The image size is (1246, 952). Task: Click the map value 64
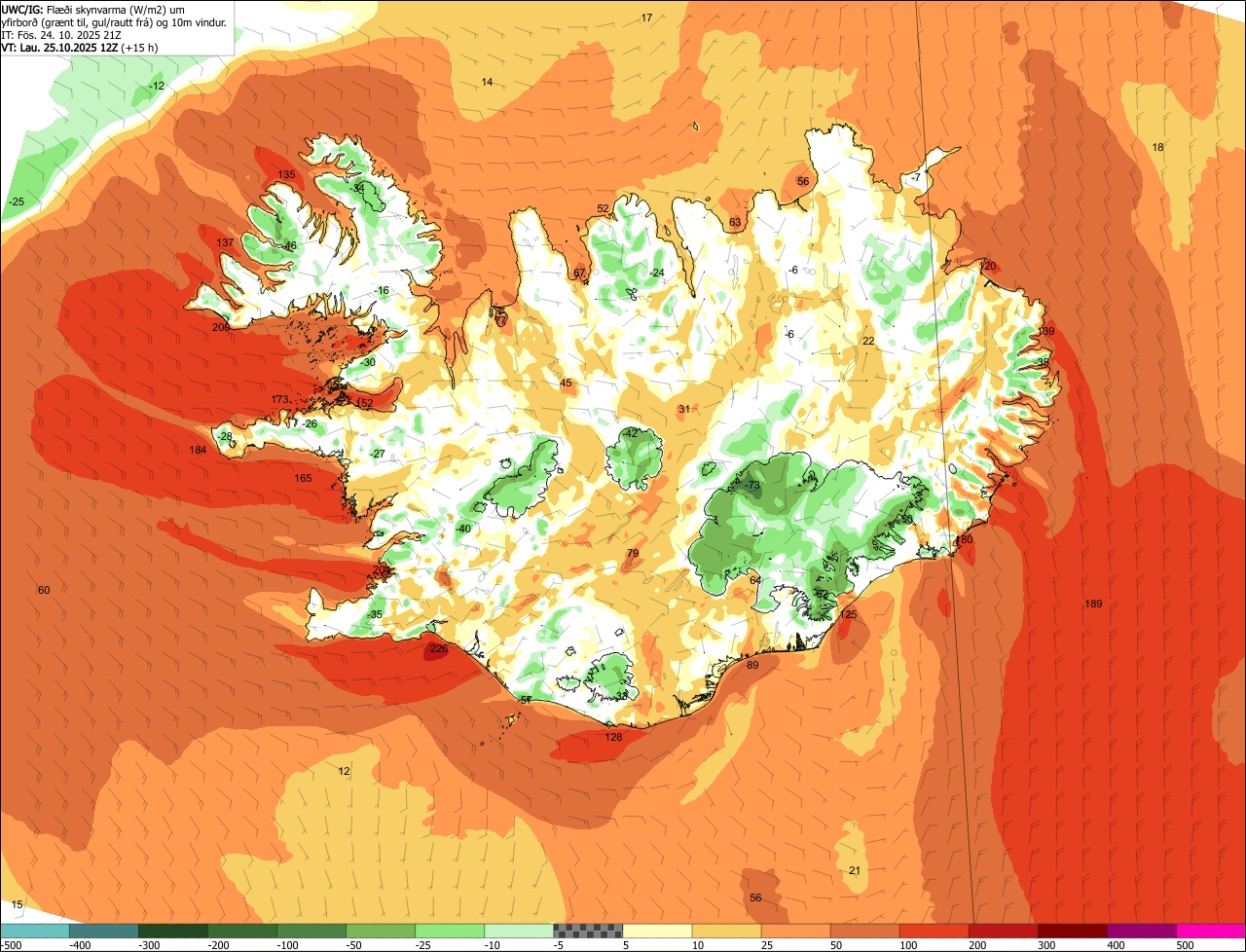pos(755,580)
